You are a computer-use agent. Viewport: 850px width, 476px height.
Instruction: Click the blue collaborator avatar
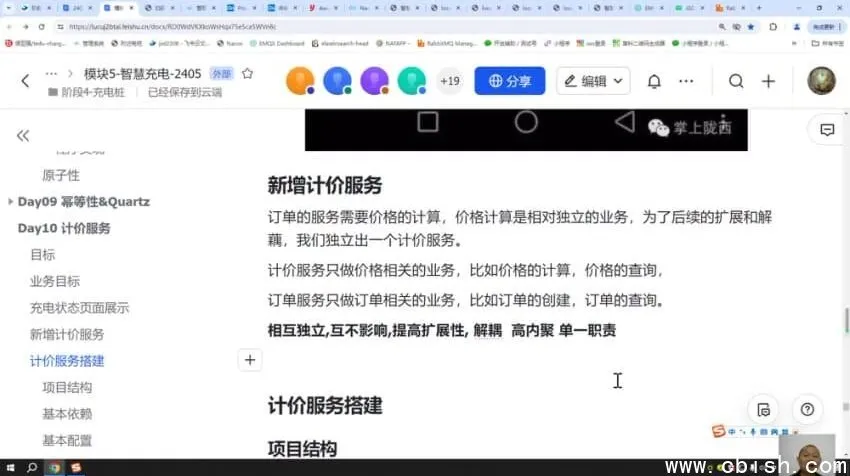coord(337,81)
